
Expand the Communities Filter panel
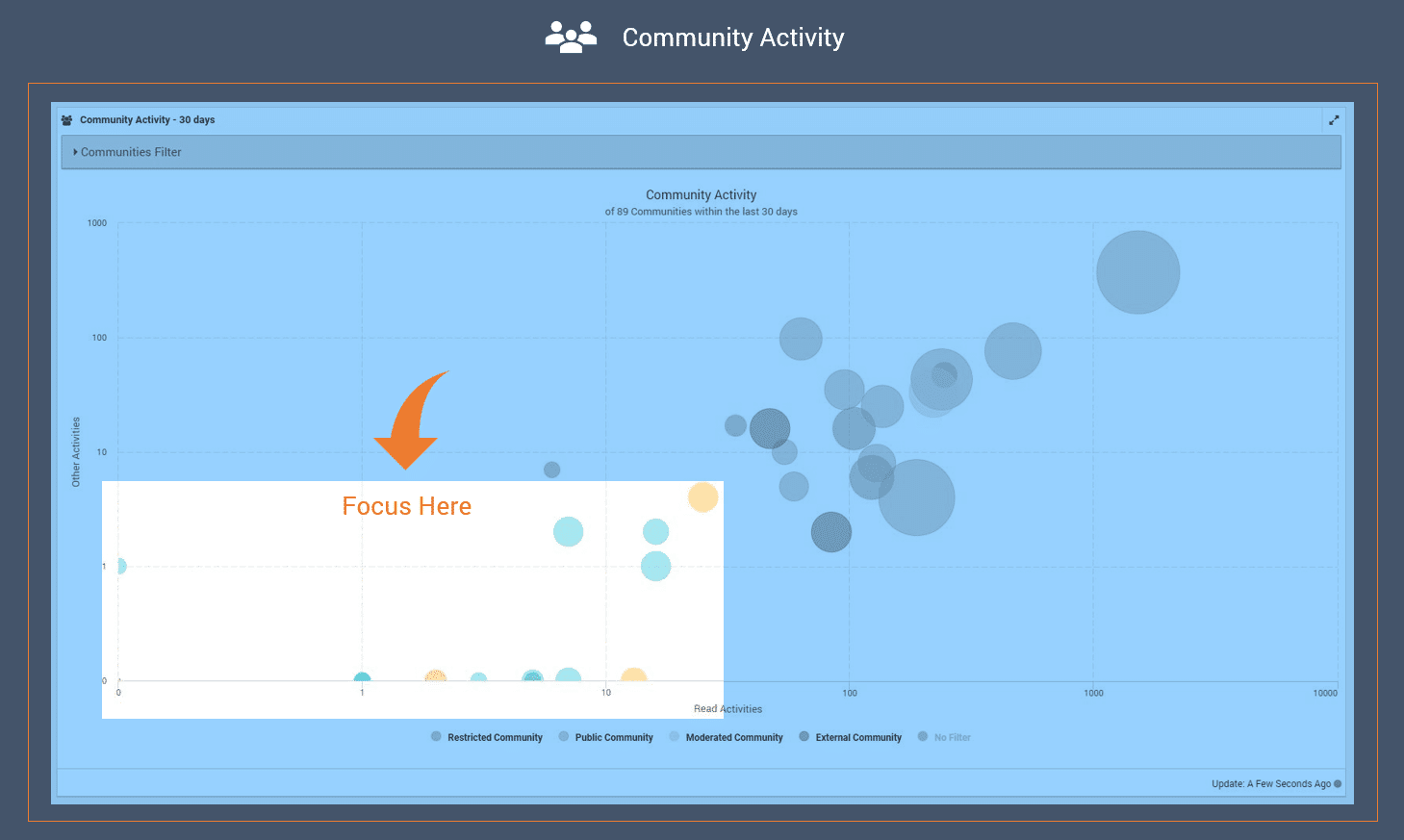pyautogui.click(x=131, y=152)
